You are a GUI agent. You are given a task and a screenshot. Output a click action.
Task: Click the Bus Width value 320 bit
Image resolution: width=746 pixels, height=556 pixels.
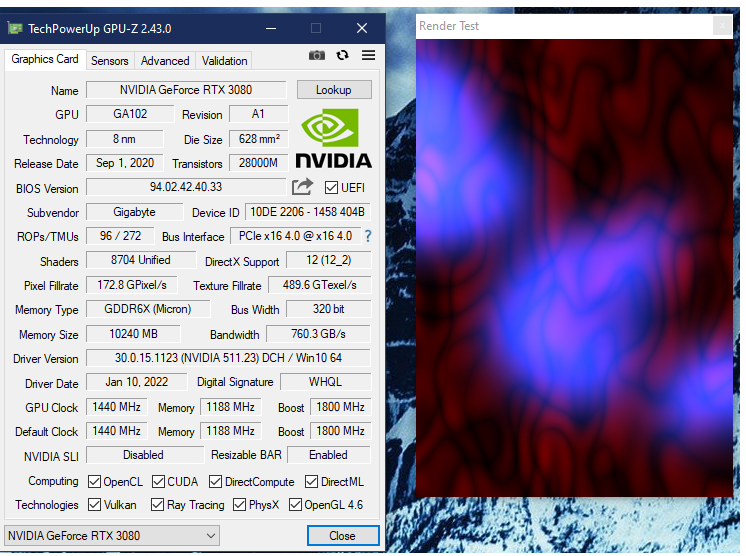point(328,309)
